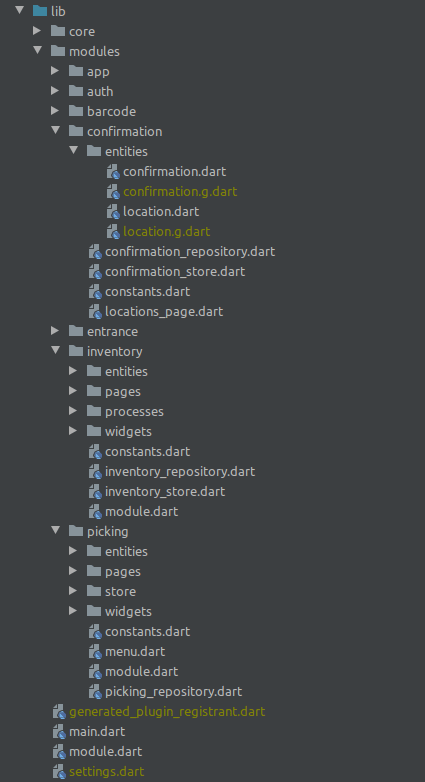
Task: Select confirmation_store.dart in the tree
Action: (x=175, y=271)
